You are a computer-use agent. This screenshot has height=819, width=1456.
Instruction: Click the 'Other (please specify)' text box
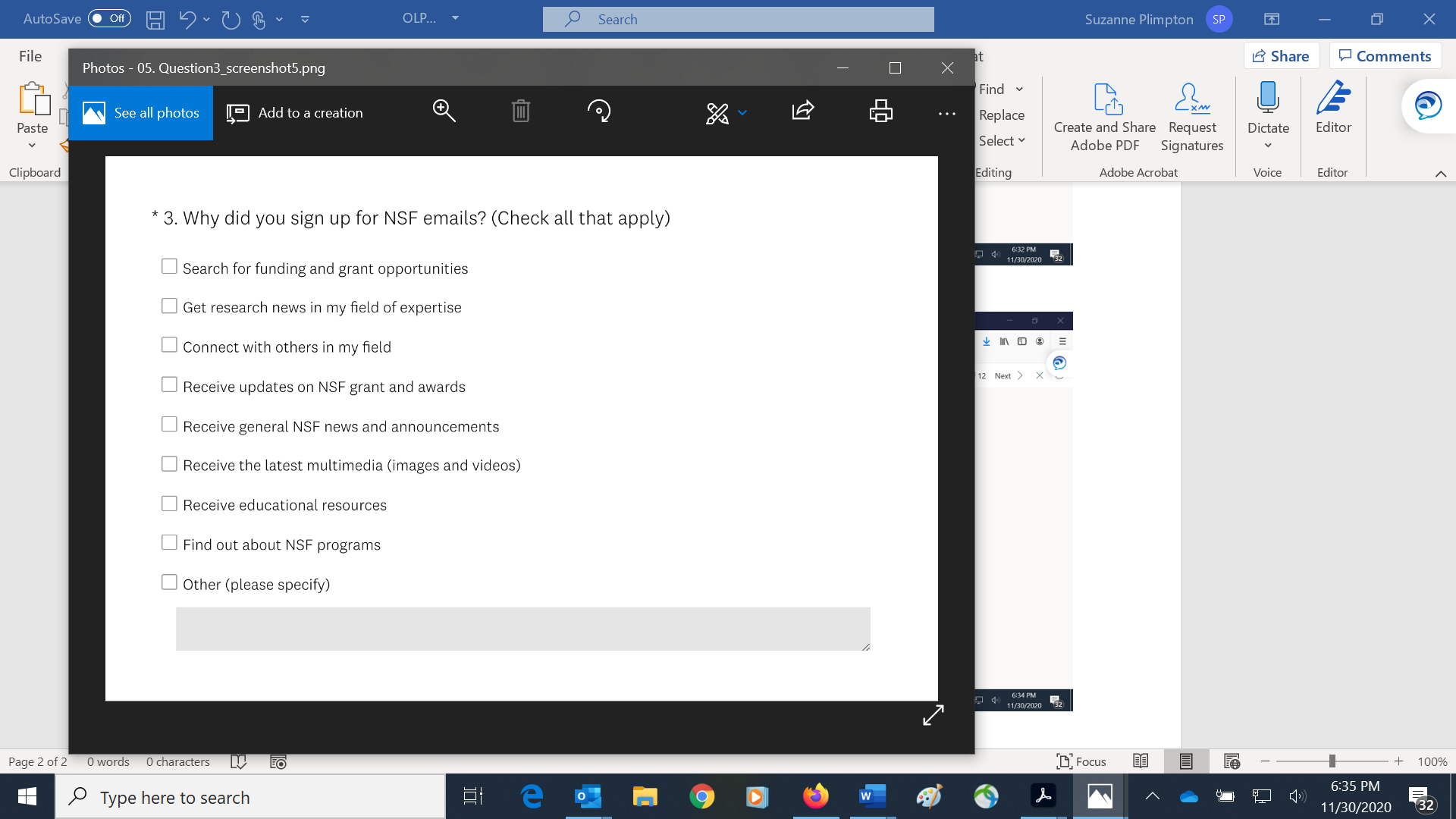coord(522,629)
